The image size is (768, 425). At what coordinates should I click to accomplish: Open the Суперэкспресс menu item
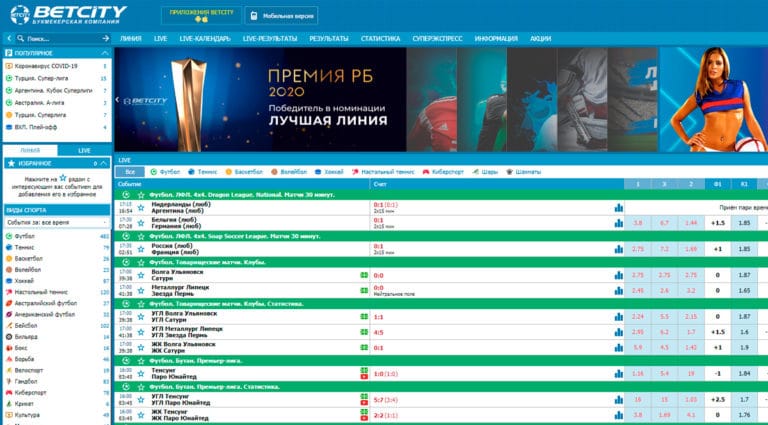pos(437,38)
